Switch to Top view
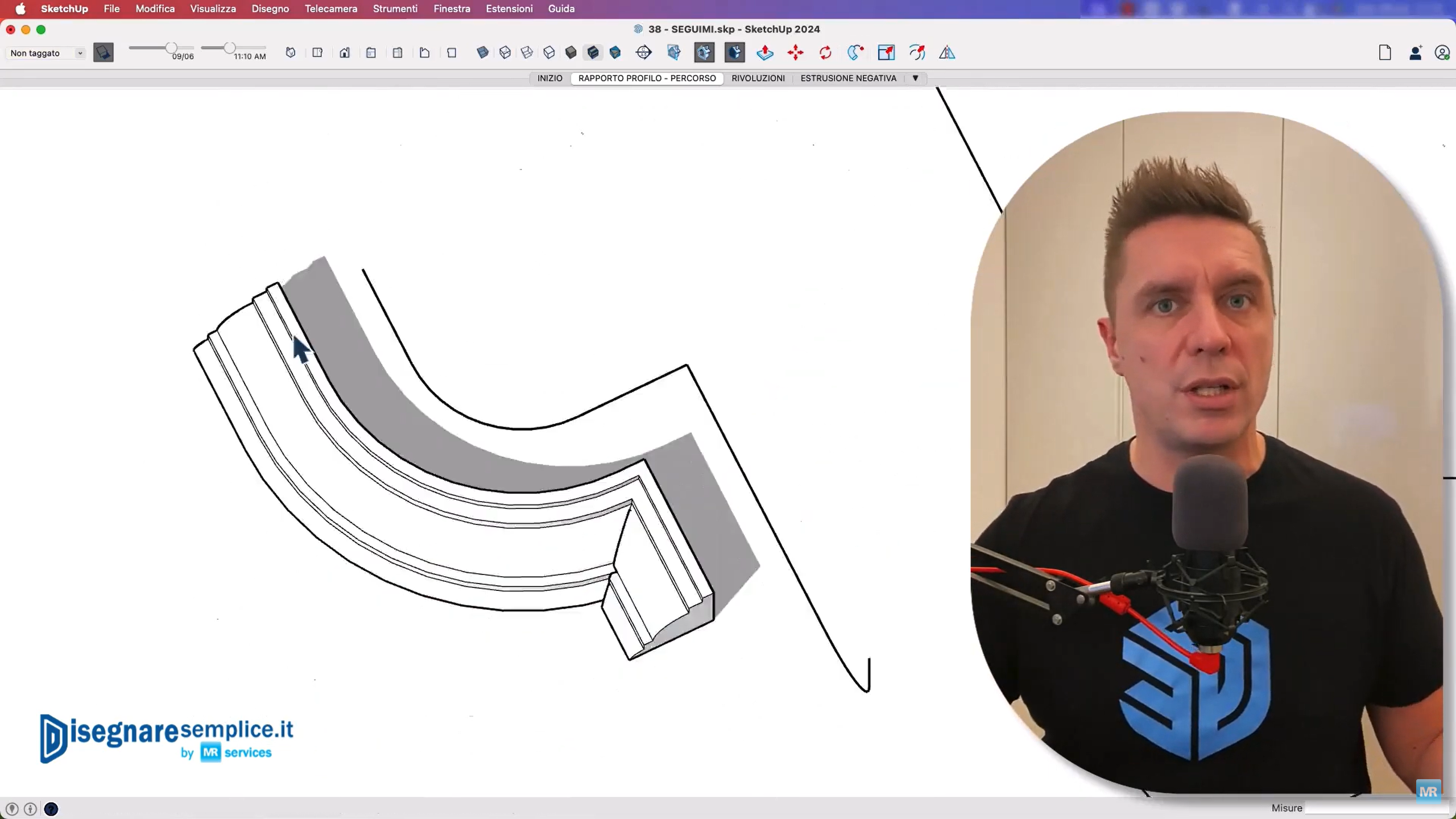The width and height of the screenshot is (1456, 819). click(x=317, y=53)
